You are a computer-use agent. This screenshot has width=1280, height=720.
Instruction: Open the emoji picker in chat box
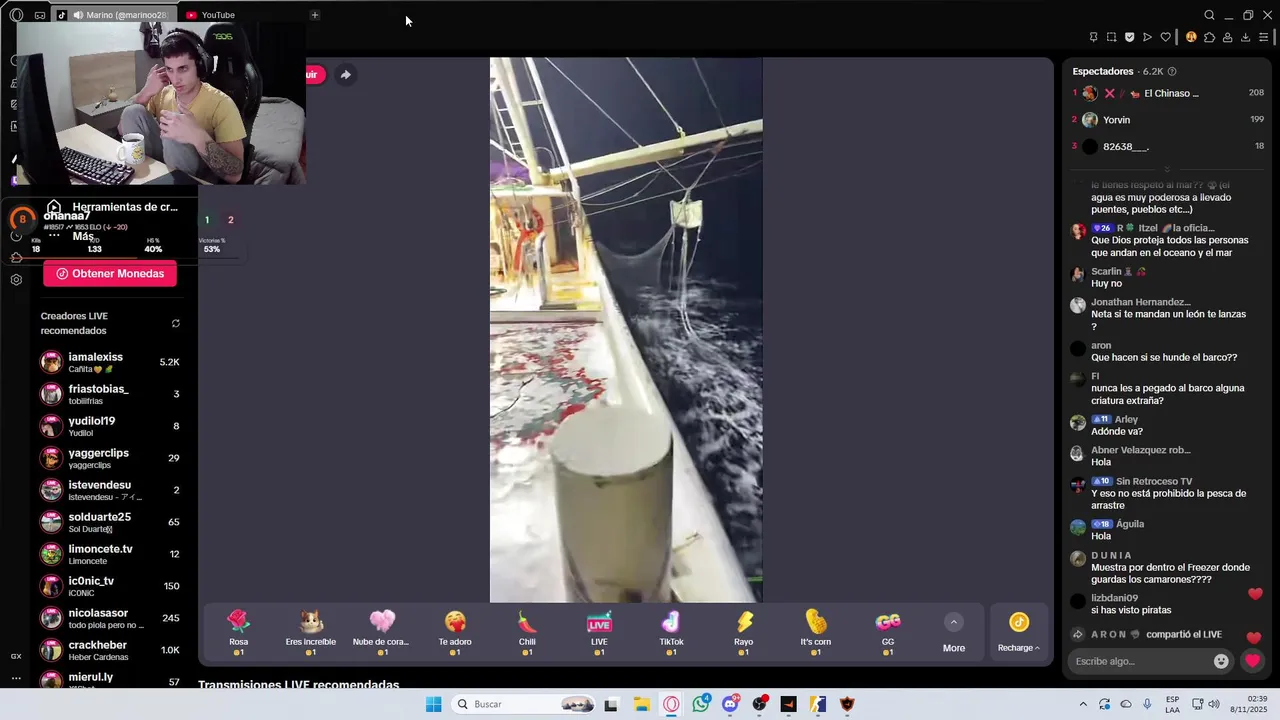point(1221,661)
